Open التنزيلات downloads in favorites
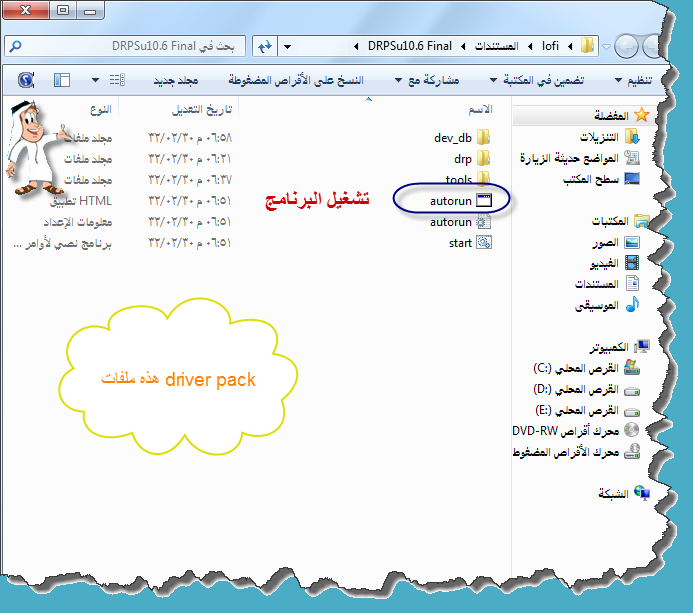 [x=609, y=137]
